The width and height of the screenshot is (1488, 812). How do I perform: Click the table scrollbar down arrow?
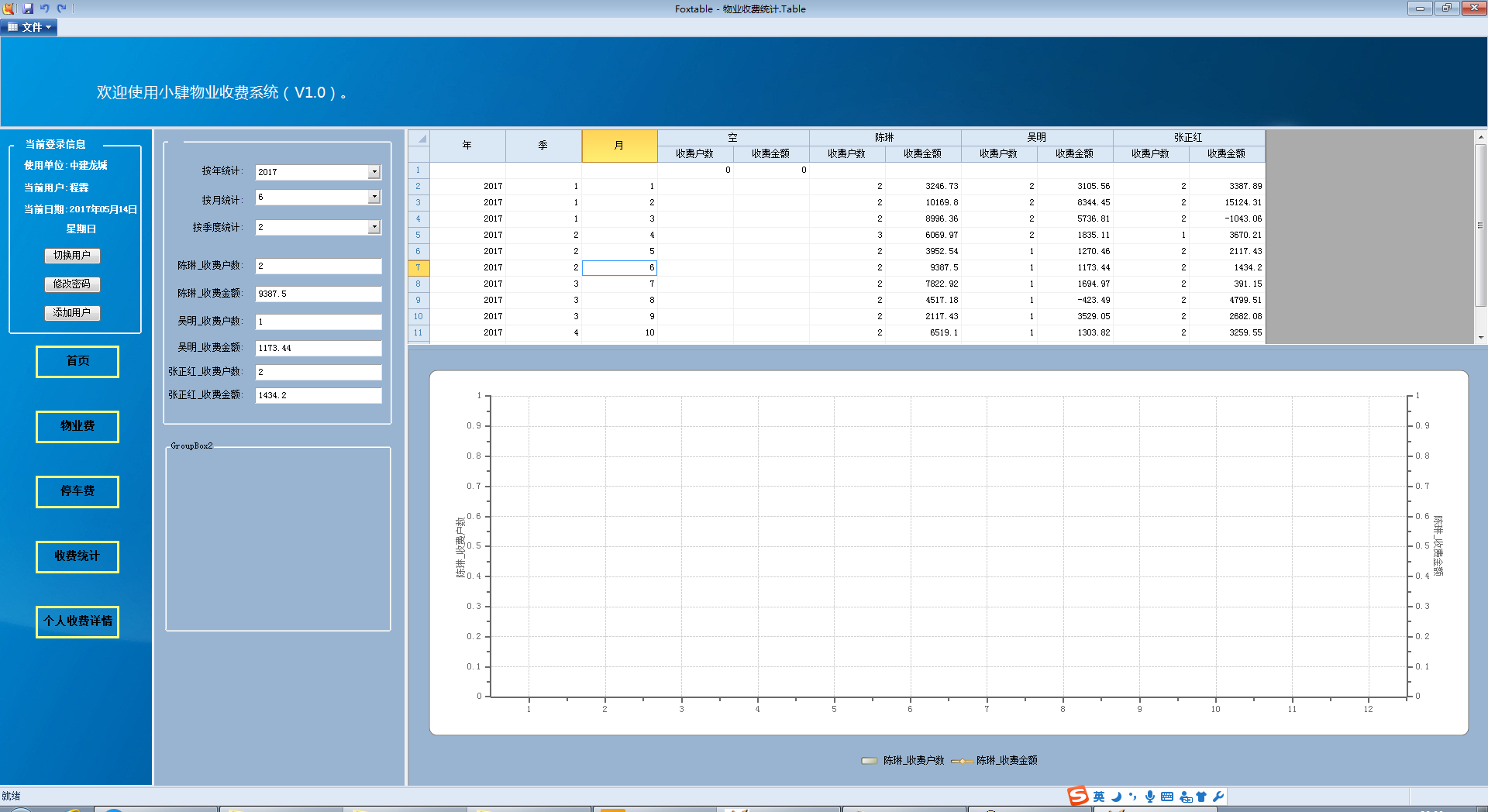pos(1480,337)
